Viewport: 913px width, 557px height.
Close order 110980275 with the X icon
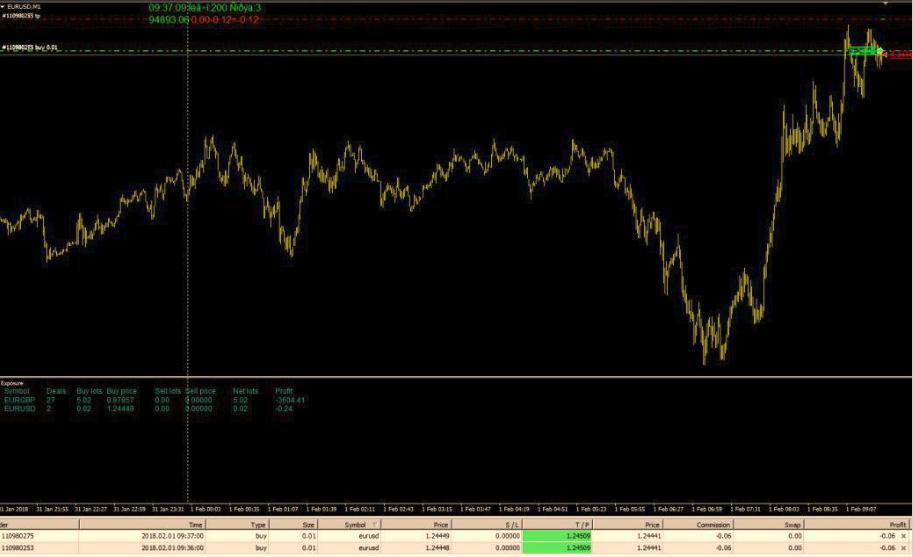(903, 536)
